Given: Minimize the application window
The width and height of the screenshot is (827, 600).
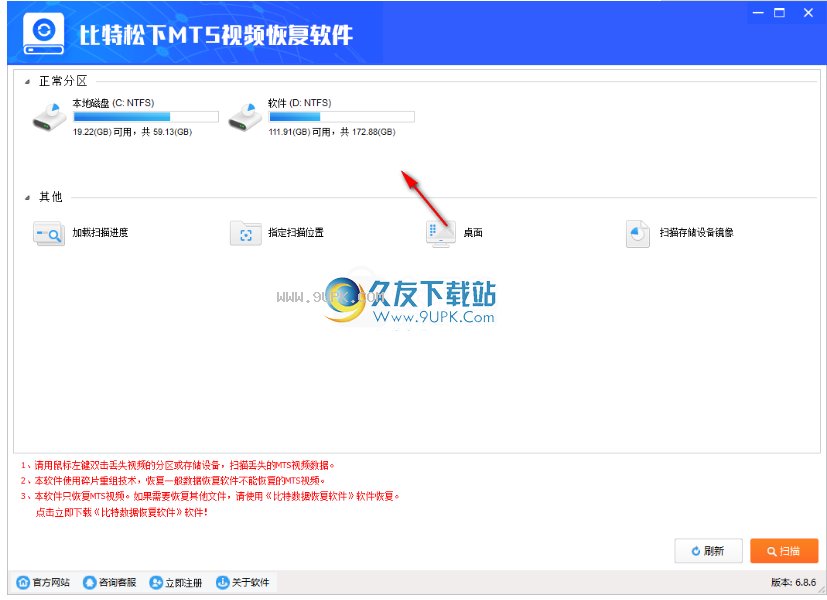Looking at the screenshot, I should click(x=758, y=13).
